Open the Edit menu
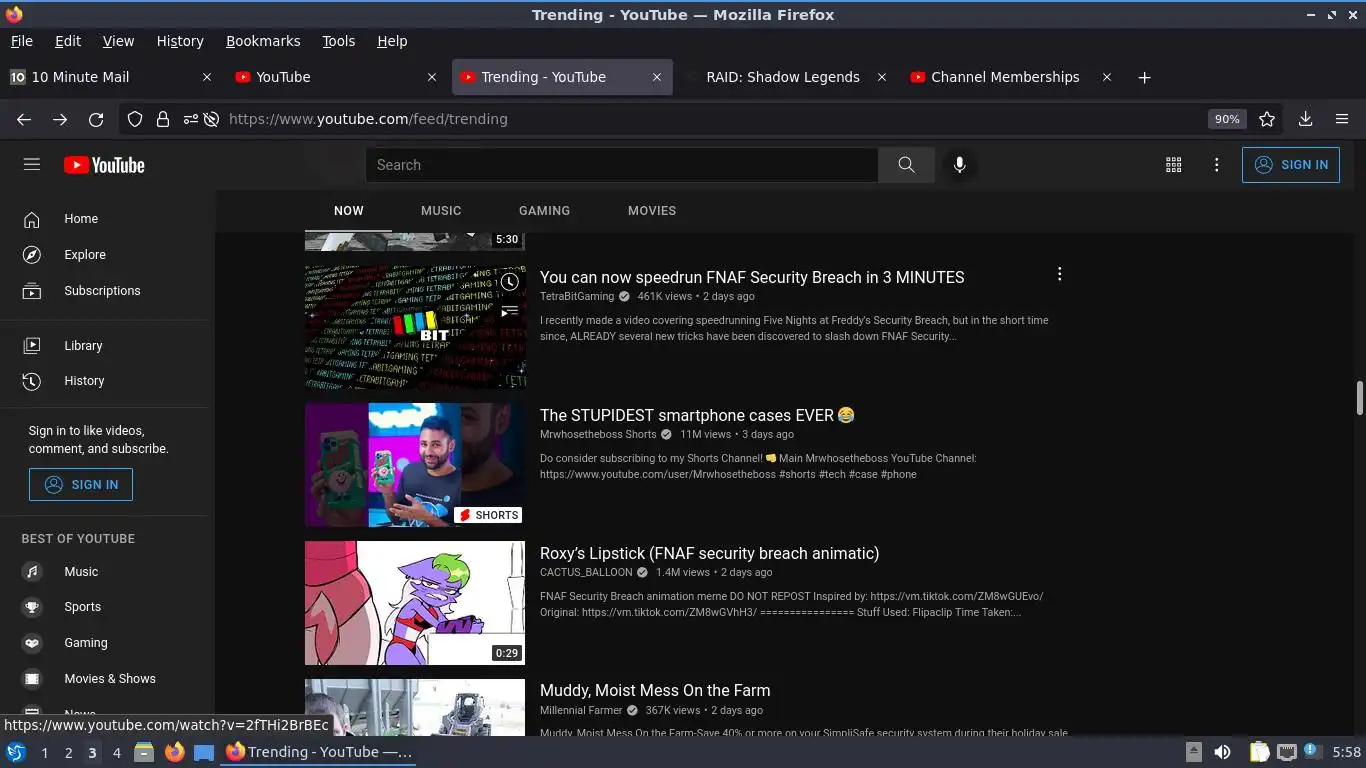 68,41
